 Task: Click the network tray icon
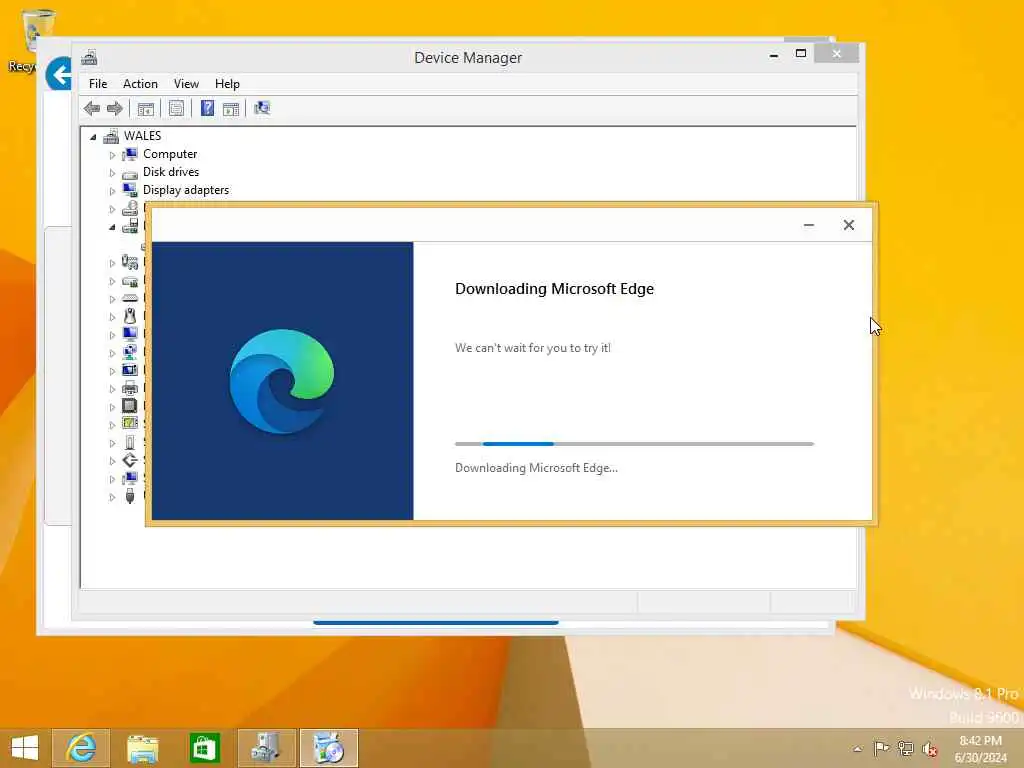[905, 748]
